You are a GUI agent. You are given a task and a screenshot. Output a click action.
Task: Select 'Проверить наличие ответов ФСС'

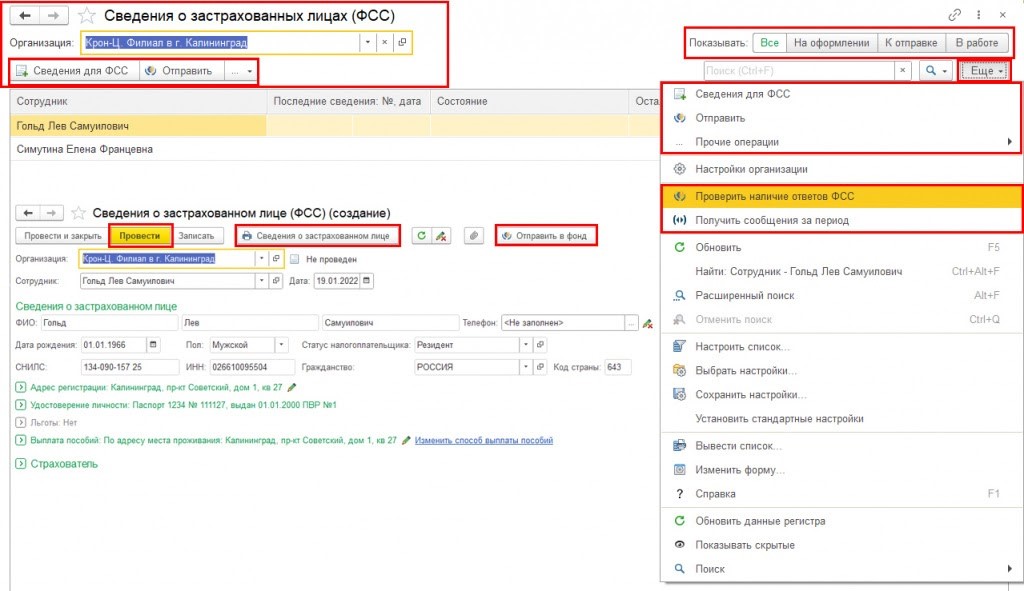click(x=841, y=196)
